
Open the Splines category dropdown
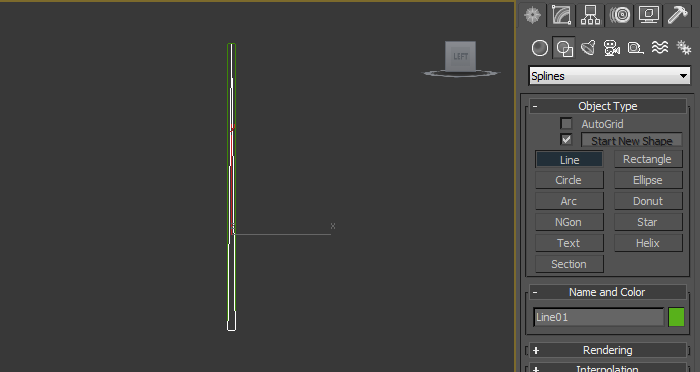click(609, 76)
